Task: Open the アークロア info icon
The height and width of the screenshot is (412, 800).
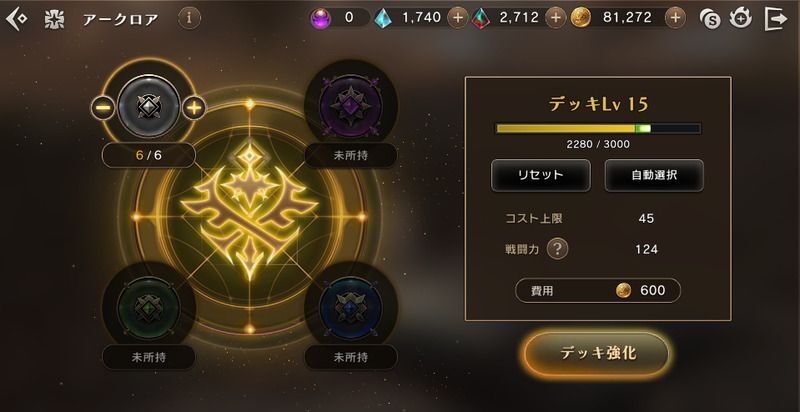Action: pyautogui.click(x=189, y=19)
